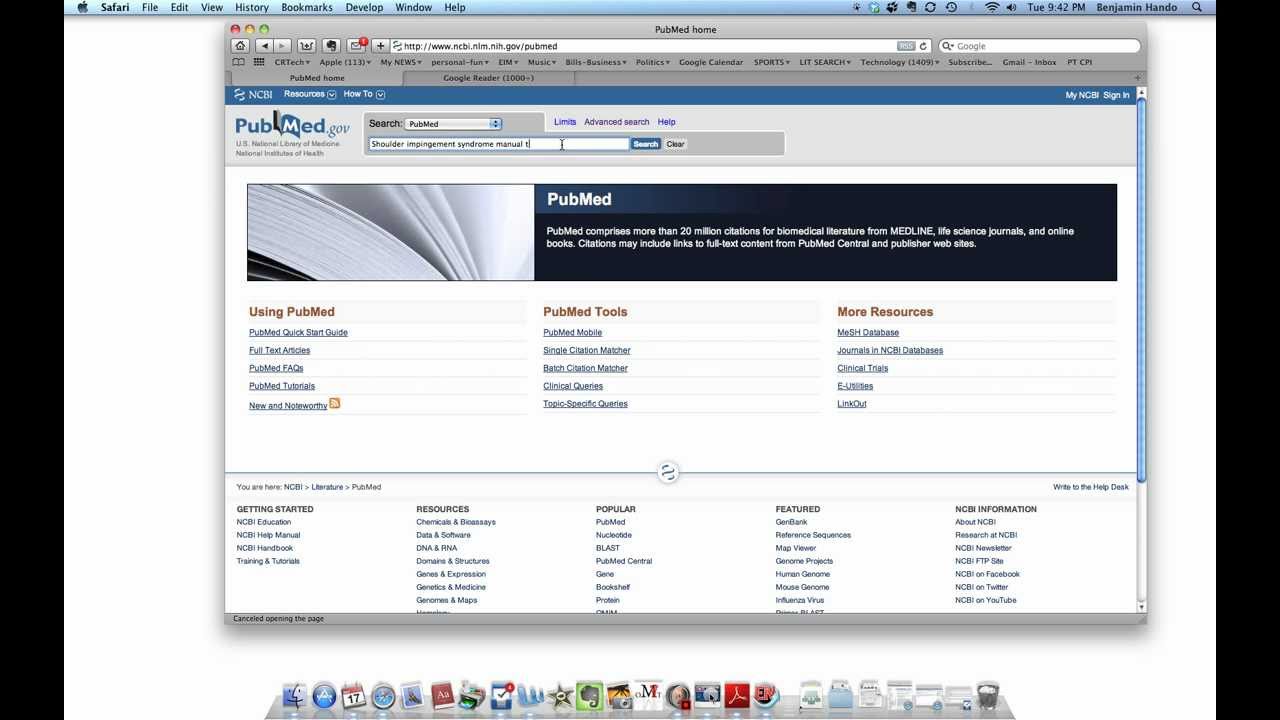Go back one page in Safari
This screenshot has height=720, width=1280.
(x=264, y=46)
